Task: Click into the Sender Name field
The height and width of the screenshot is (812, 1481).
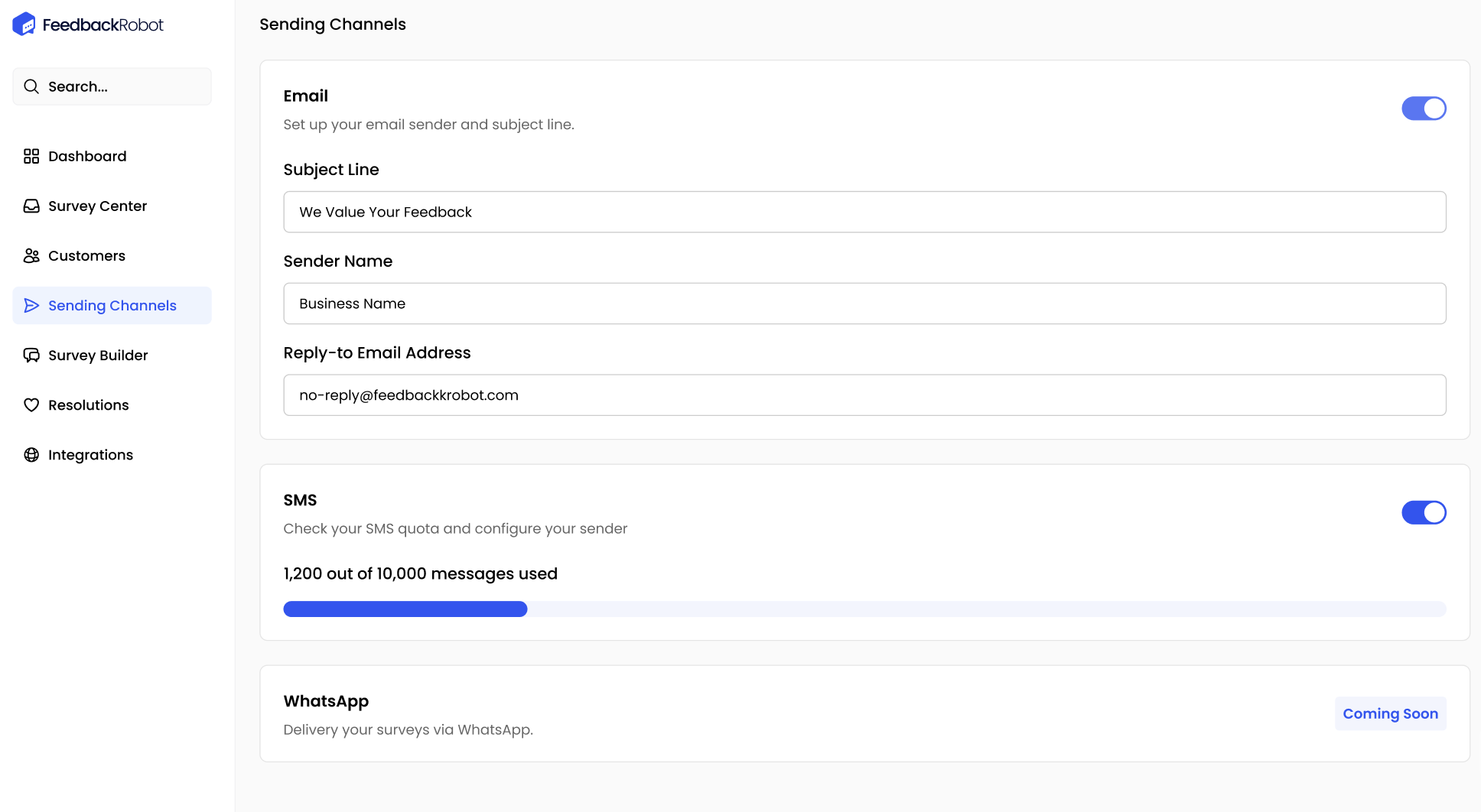Action: click(x=864, y=304)
